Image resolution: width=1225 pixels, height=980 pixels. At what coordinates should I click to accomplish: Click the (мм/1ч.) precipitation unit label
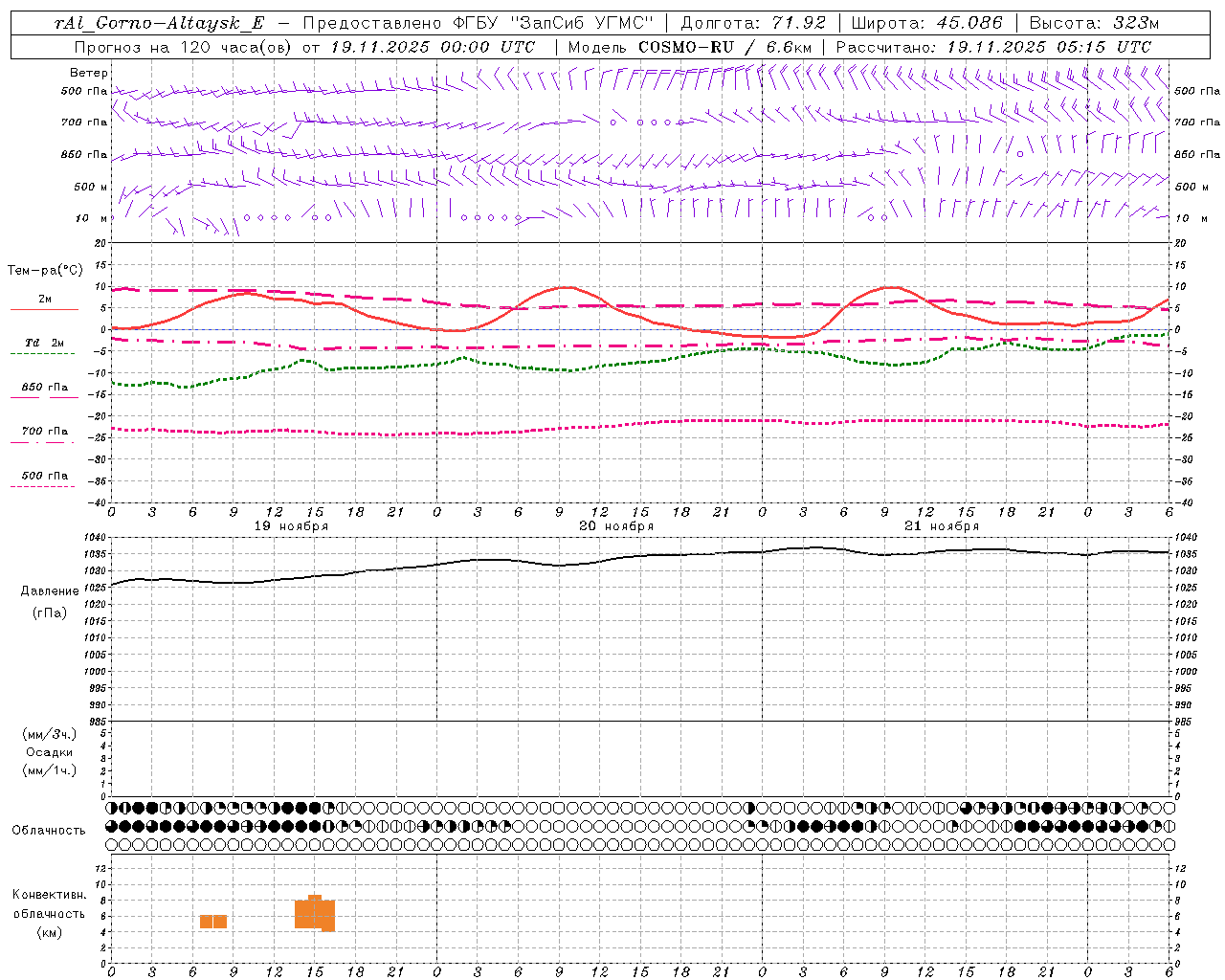(50, 770)
